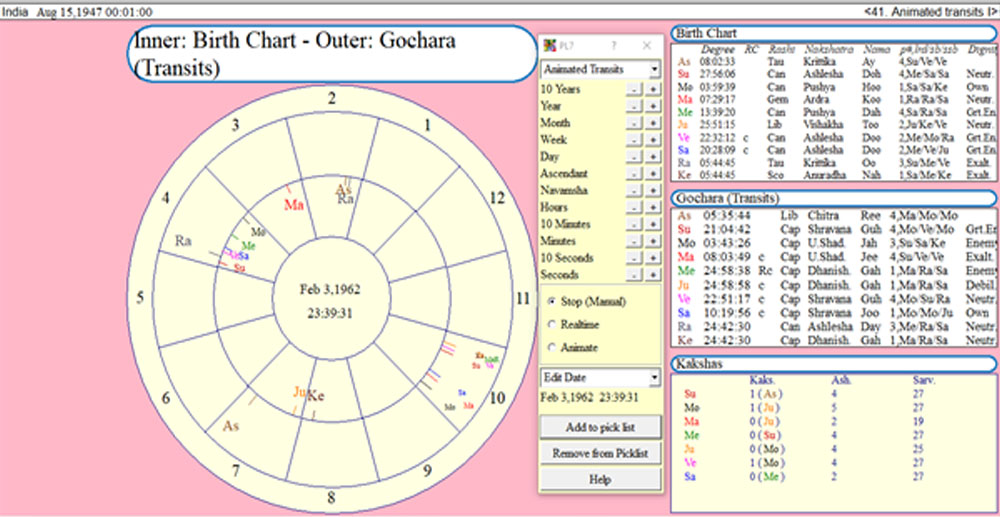
Task: Click the question mark help icon in PL7 titlebar
Action: (x=614, y=46)
